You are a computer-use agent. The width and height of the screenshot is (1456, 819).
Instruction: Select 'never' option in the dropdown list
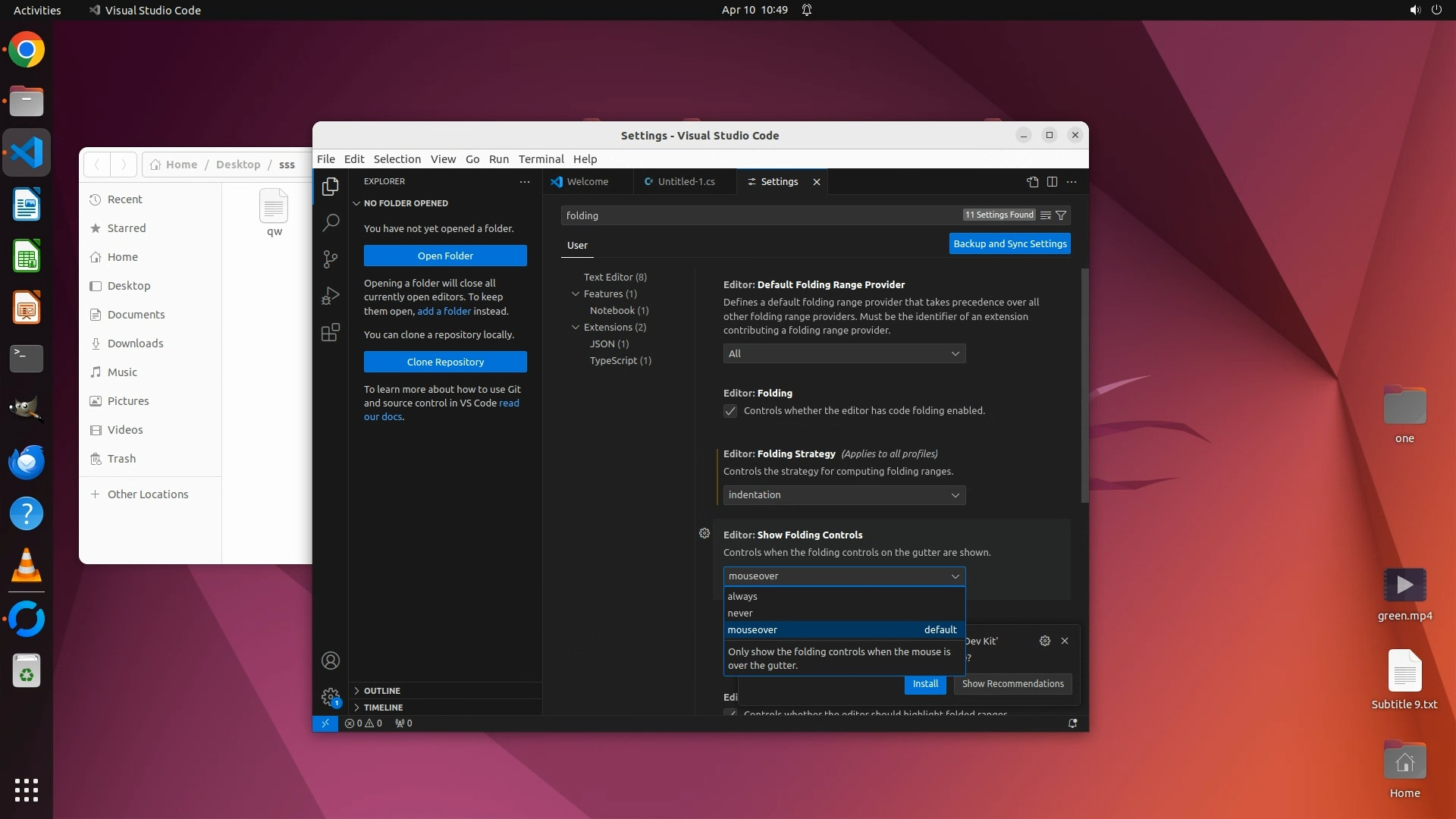pos(740,613)
